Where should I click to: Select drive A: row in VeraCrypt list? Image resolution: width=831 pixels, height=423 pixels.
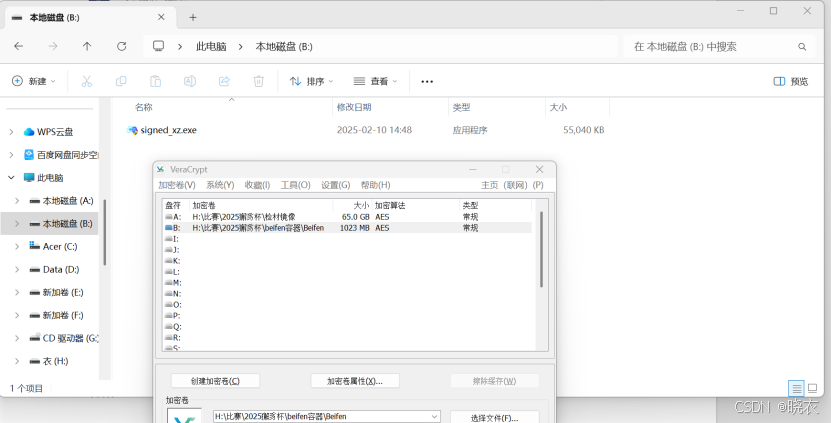click(348, 217)
